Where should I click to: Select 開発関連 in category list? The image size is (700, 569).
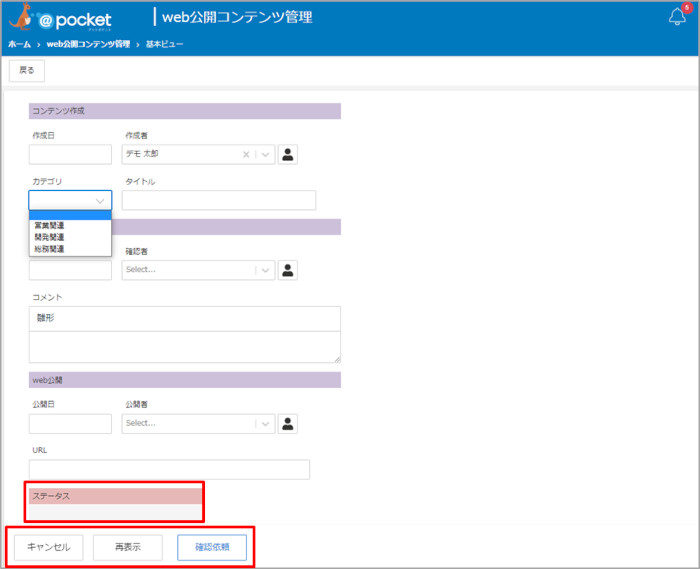[x=49, y=237]
